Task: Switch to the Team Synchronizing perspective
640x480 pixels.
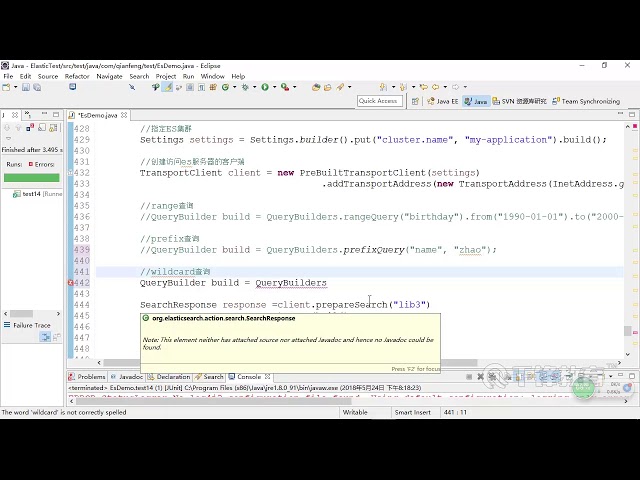Action: [x=586, y=101]
